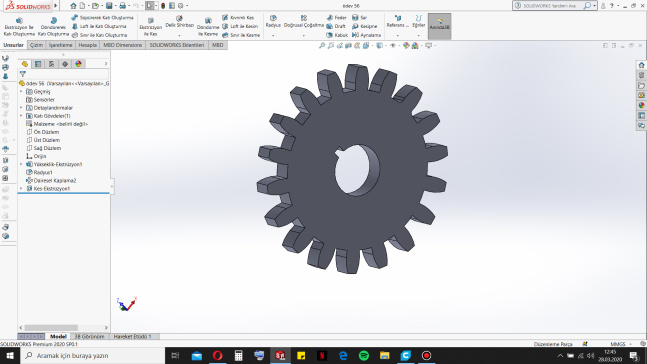This screenshot has width=647, height=364.
Task: Choose Loft ile Kesin command
Action: tap(240, 26)
